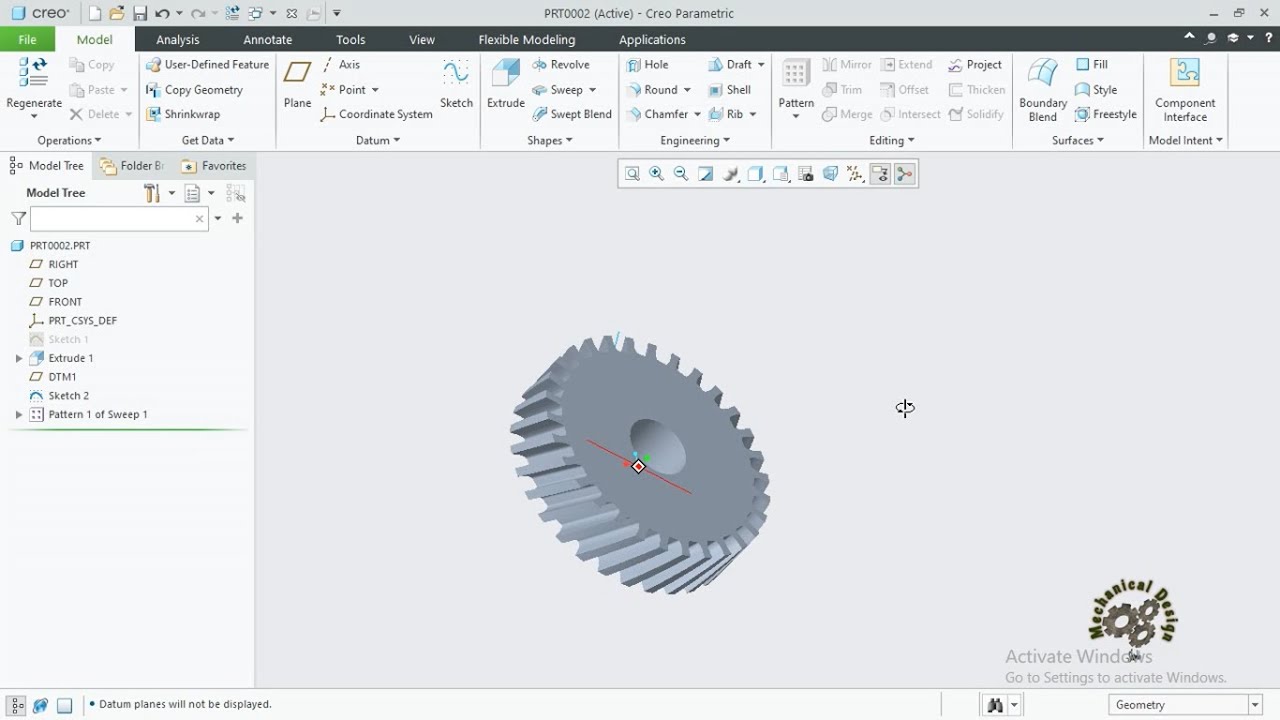The image size is (1280, 720).
Task: Open the Model Intent group dropdown
Action: pyautogui.click(x=1186, y=140)
